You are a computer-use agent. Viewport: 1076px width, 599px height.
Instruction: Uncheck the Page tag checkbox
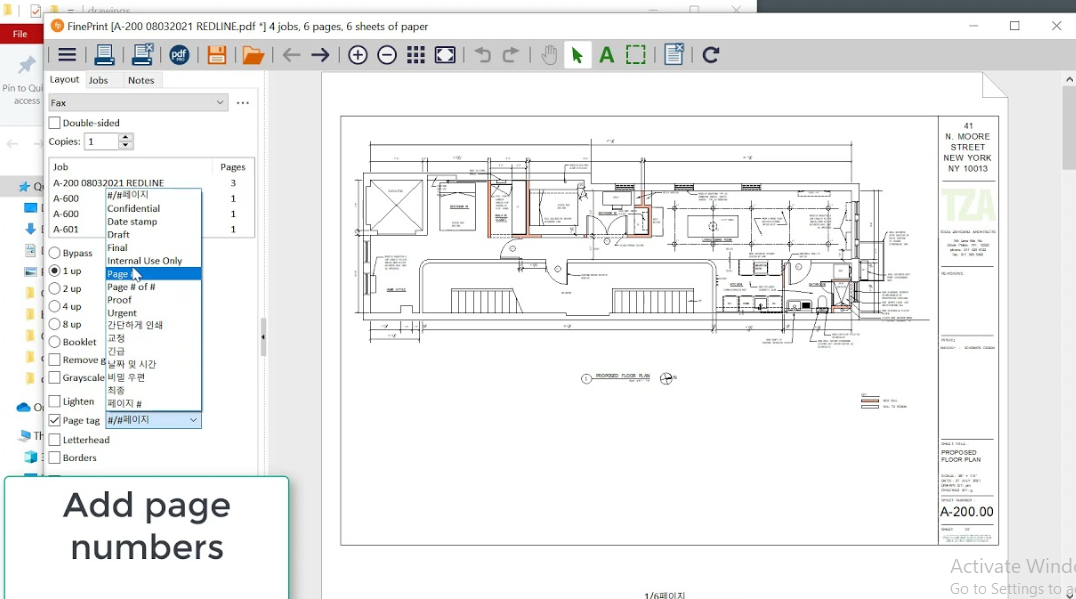(x=54, y=421)
